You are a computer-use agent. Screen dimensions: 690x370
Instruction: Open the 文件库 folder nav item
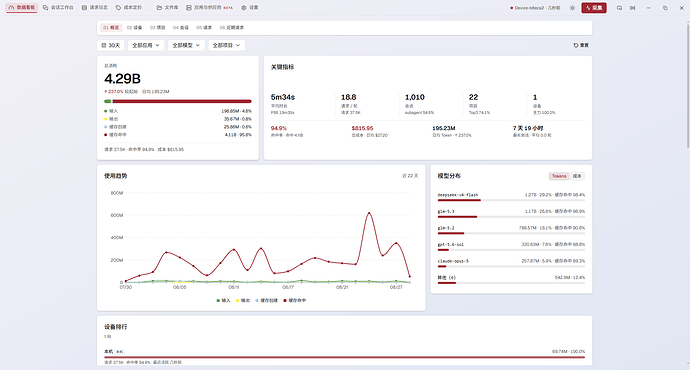point(167,7)
